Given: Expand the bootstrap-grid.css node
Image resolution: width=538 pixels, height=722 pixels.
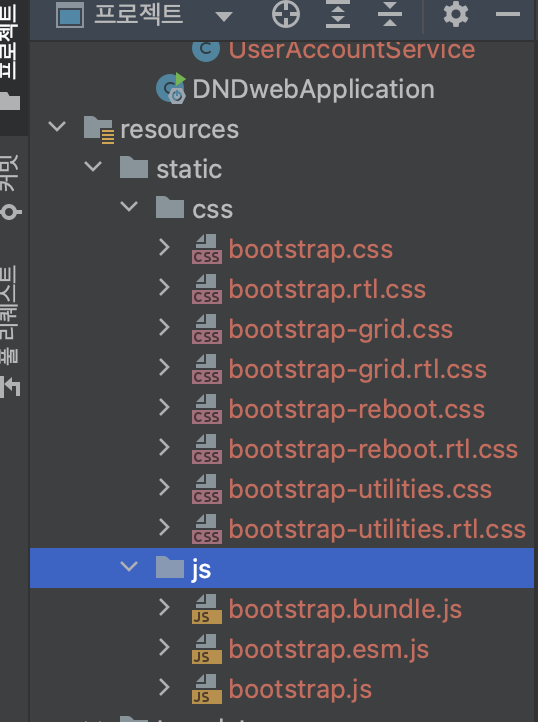Looking at the screenshot, I should pos(164,327).
